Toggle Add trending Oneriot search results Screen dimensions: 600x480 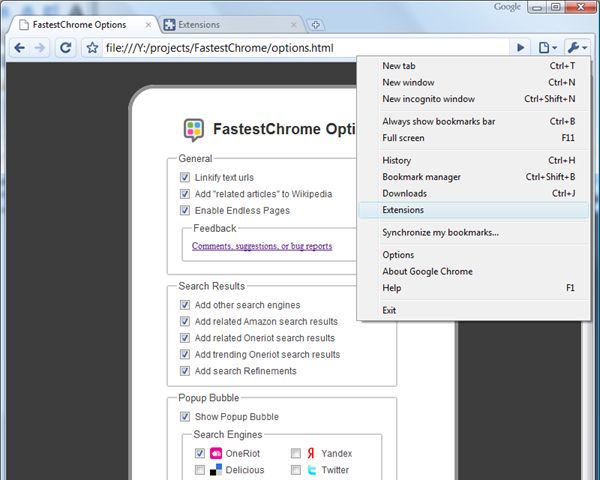point(185,354)
